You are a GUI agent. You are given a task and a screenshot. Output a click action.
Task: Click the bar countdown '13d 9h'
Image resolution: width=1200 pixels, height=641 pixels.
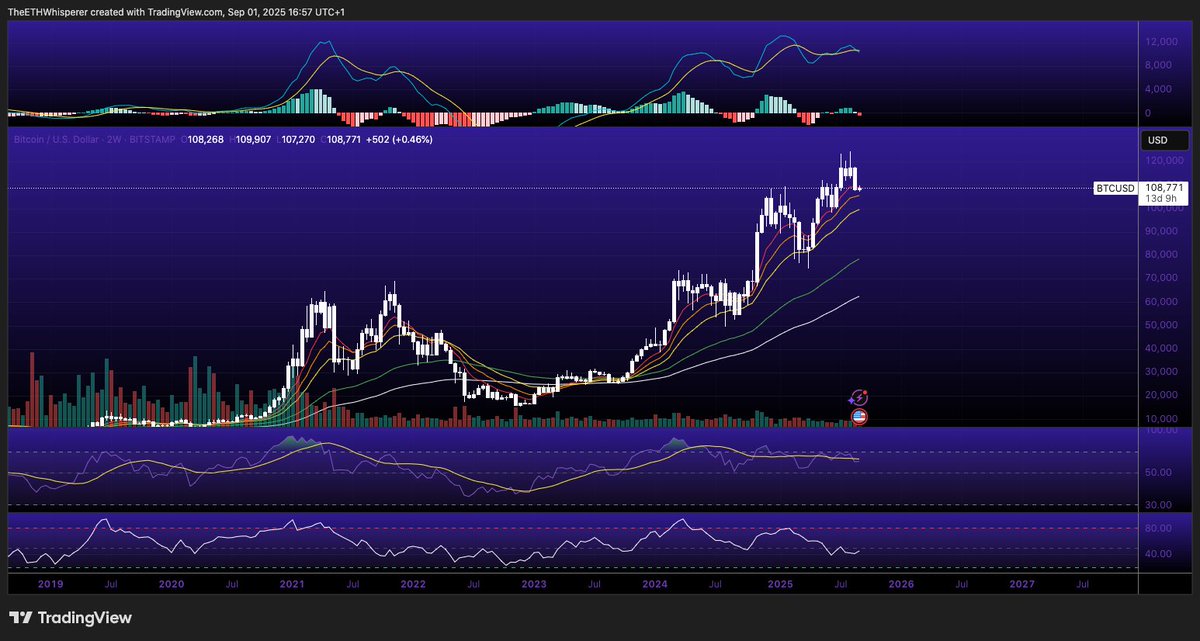tap(1161, 198)
